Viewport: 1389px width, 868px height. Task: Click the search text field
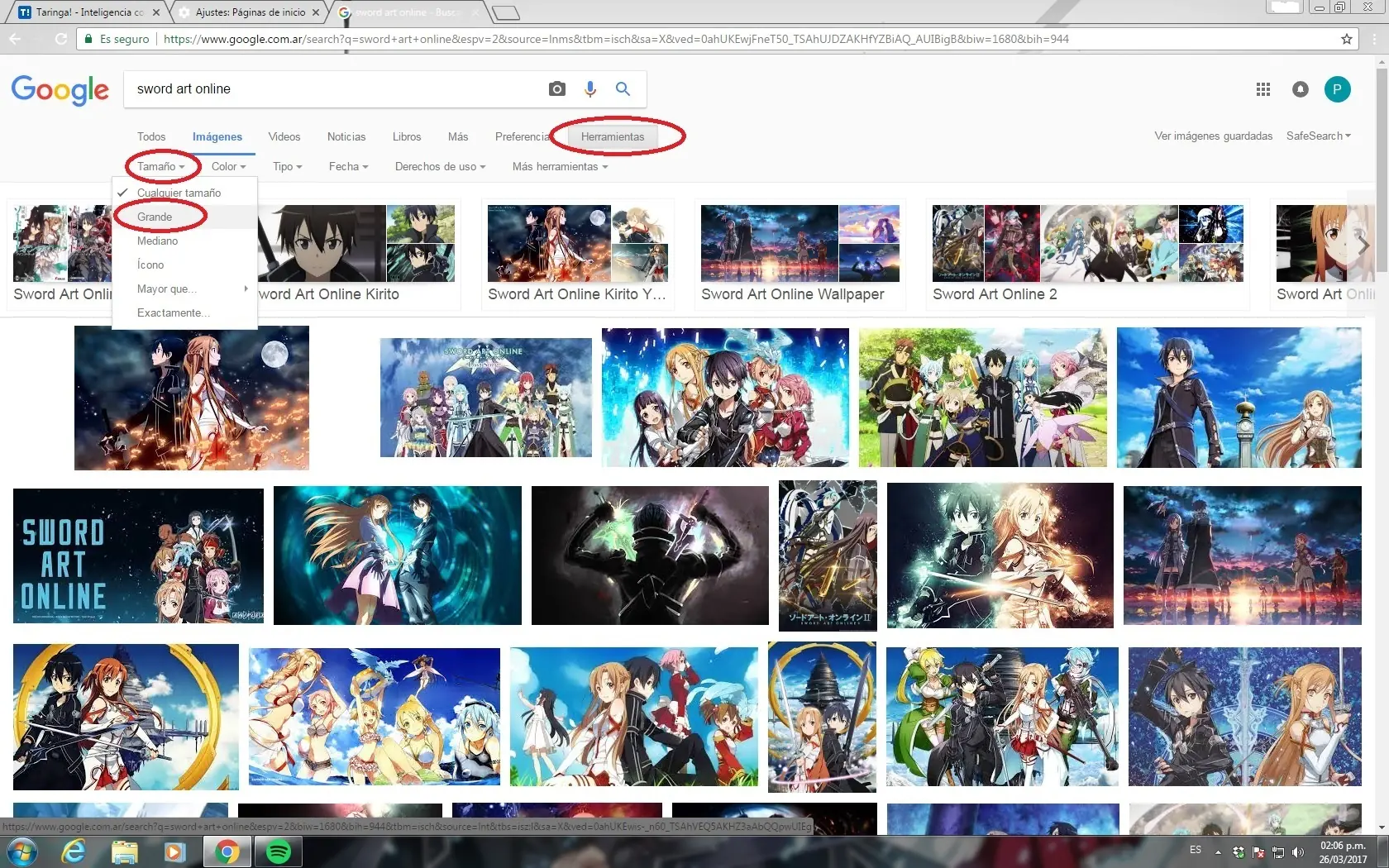click(335, 89)
